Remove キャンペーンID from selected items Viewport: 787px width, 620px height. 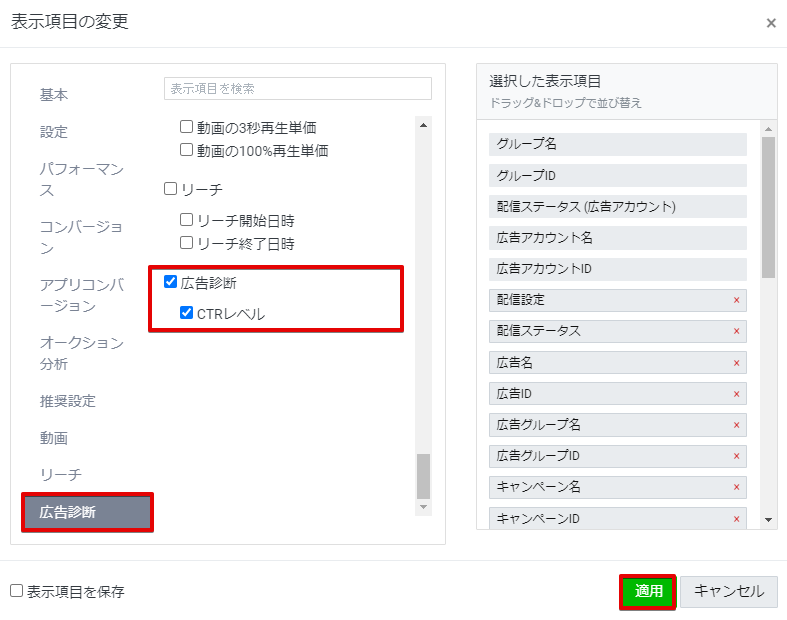point(736,519)
